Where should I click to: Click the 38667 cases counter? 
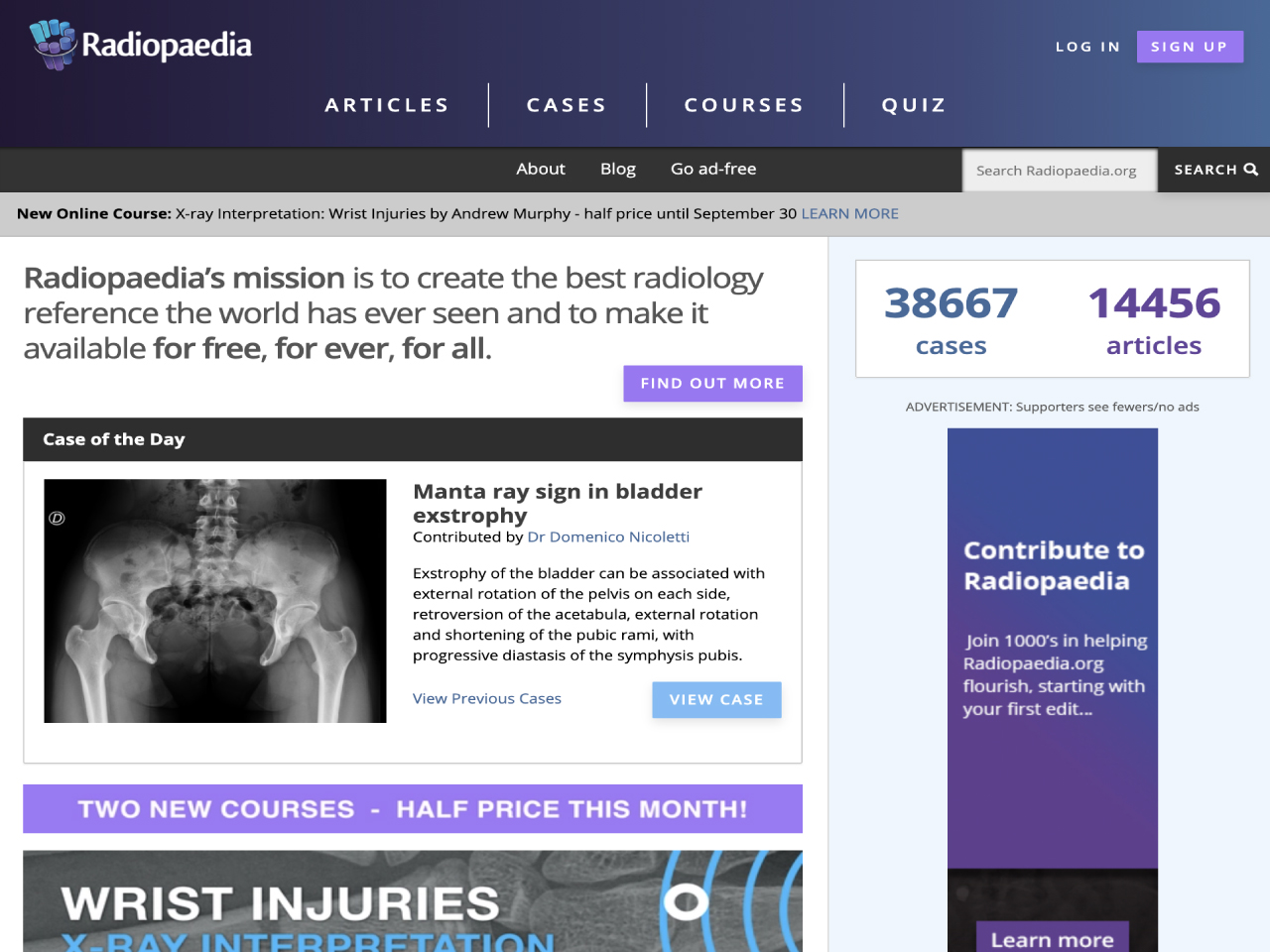pos(951,319)
